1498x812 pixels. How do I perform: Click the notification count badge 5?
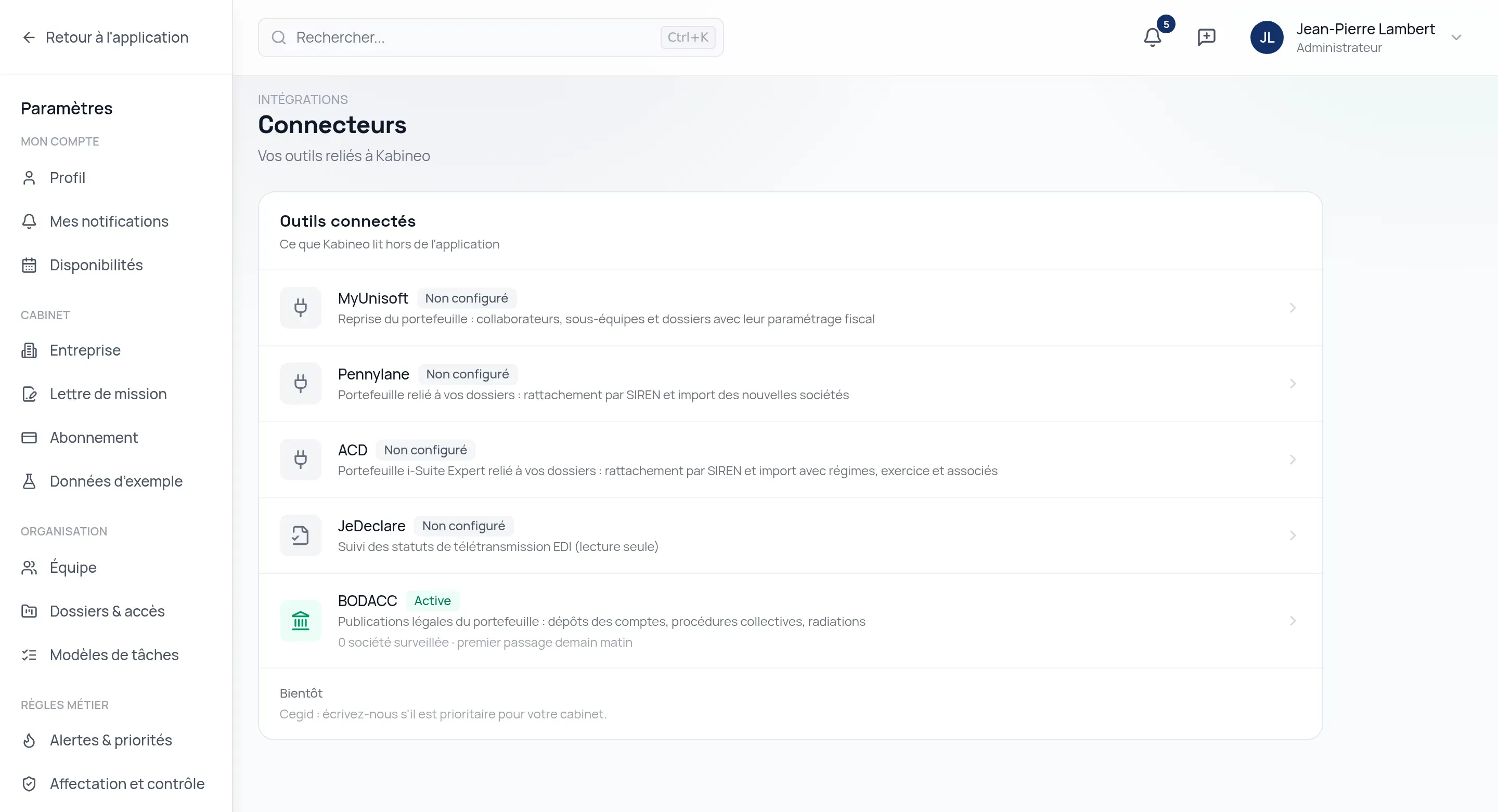click(x=1166, y=24)
